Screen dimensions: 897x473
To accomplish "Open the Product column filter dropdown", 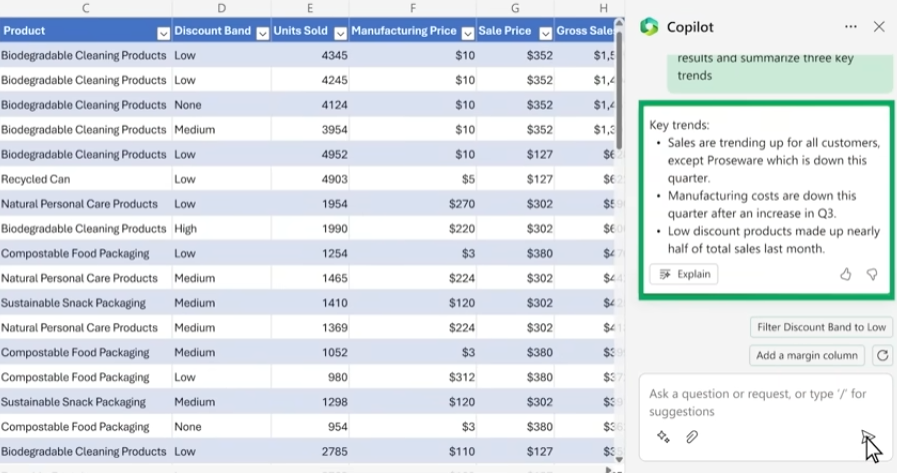I will coord(163,32).
